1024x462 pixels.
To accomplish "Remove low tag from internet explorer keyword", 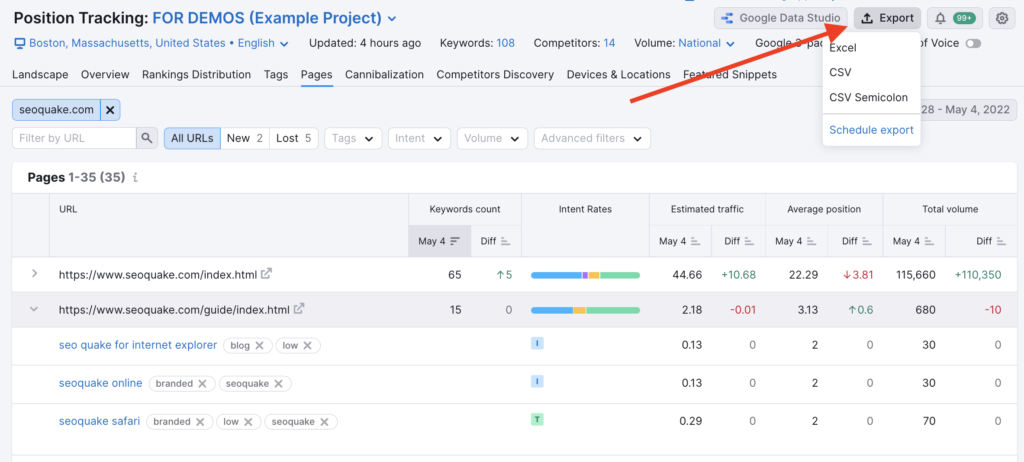I will 308,346.
